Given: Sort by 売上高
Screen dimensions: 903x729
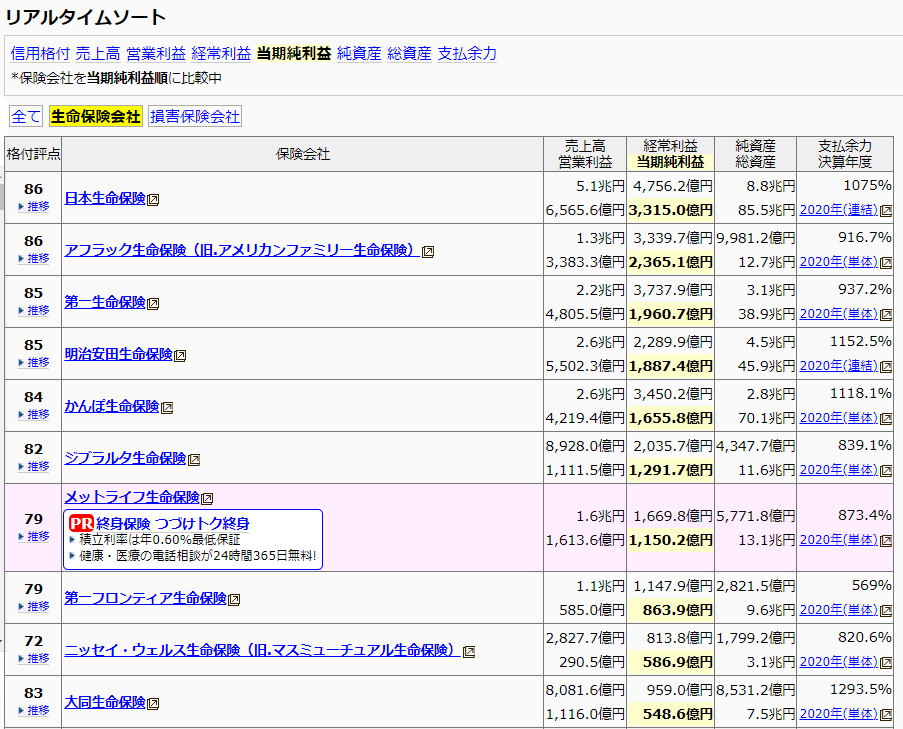Looking at the screenshot, I should coord(98,54).
